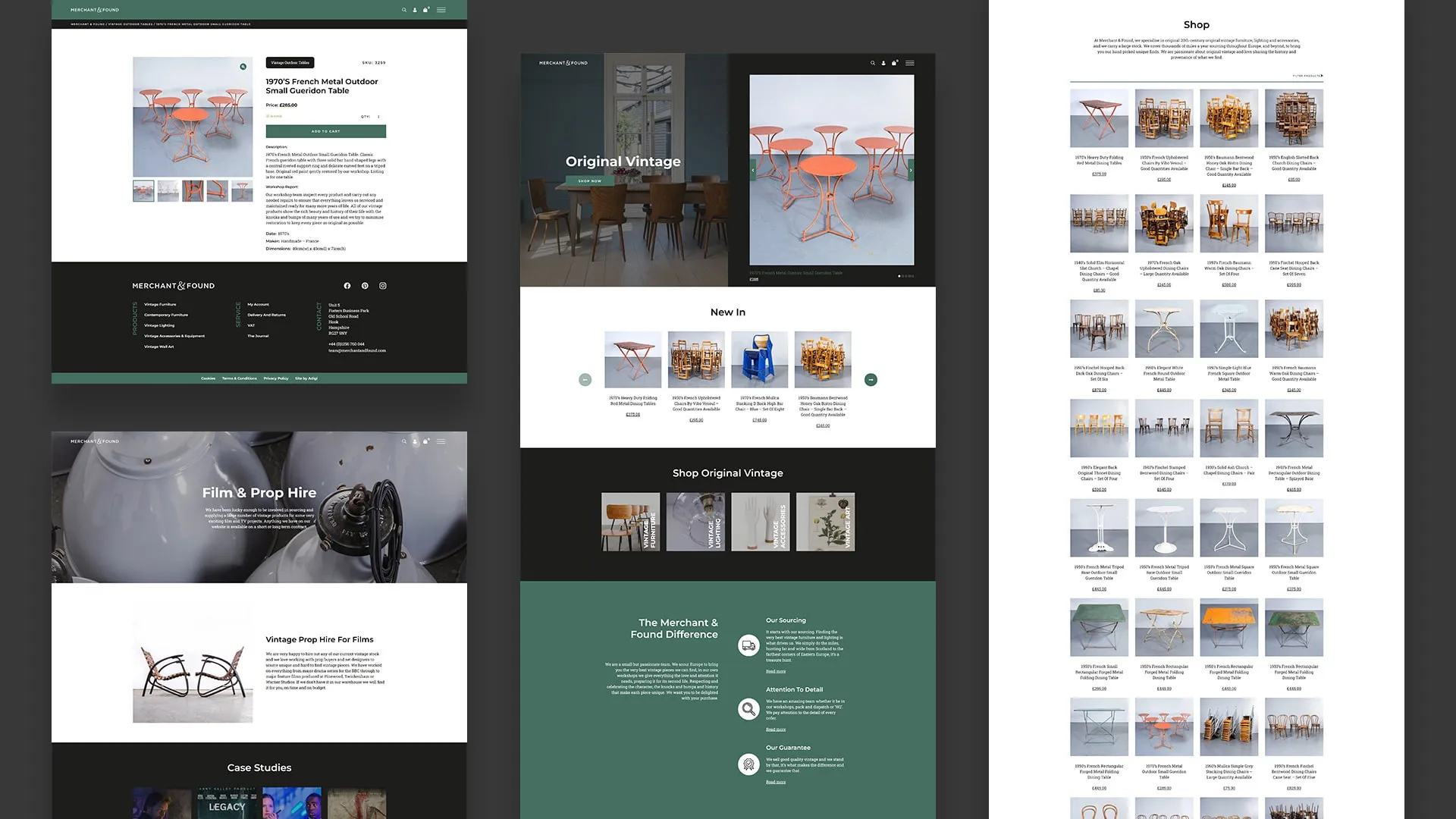Click the Add To Cart button
This screenshot has width=1456, height=819.
(x=326, y=131)
